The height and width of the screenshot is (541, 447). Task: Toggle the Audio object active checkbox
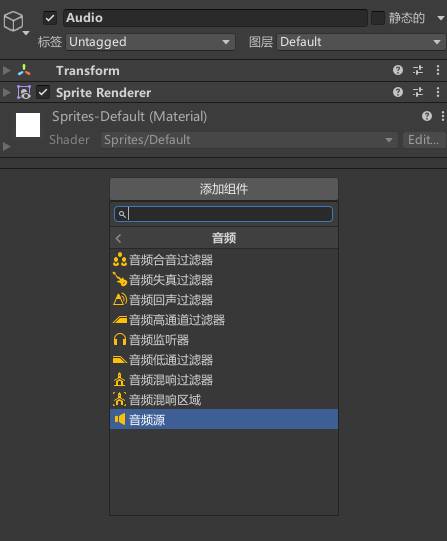pos(50,18)
